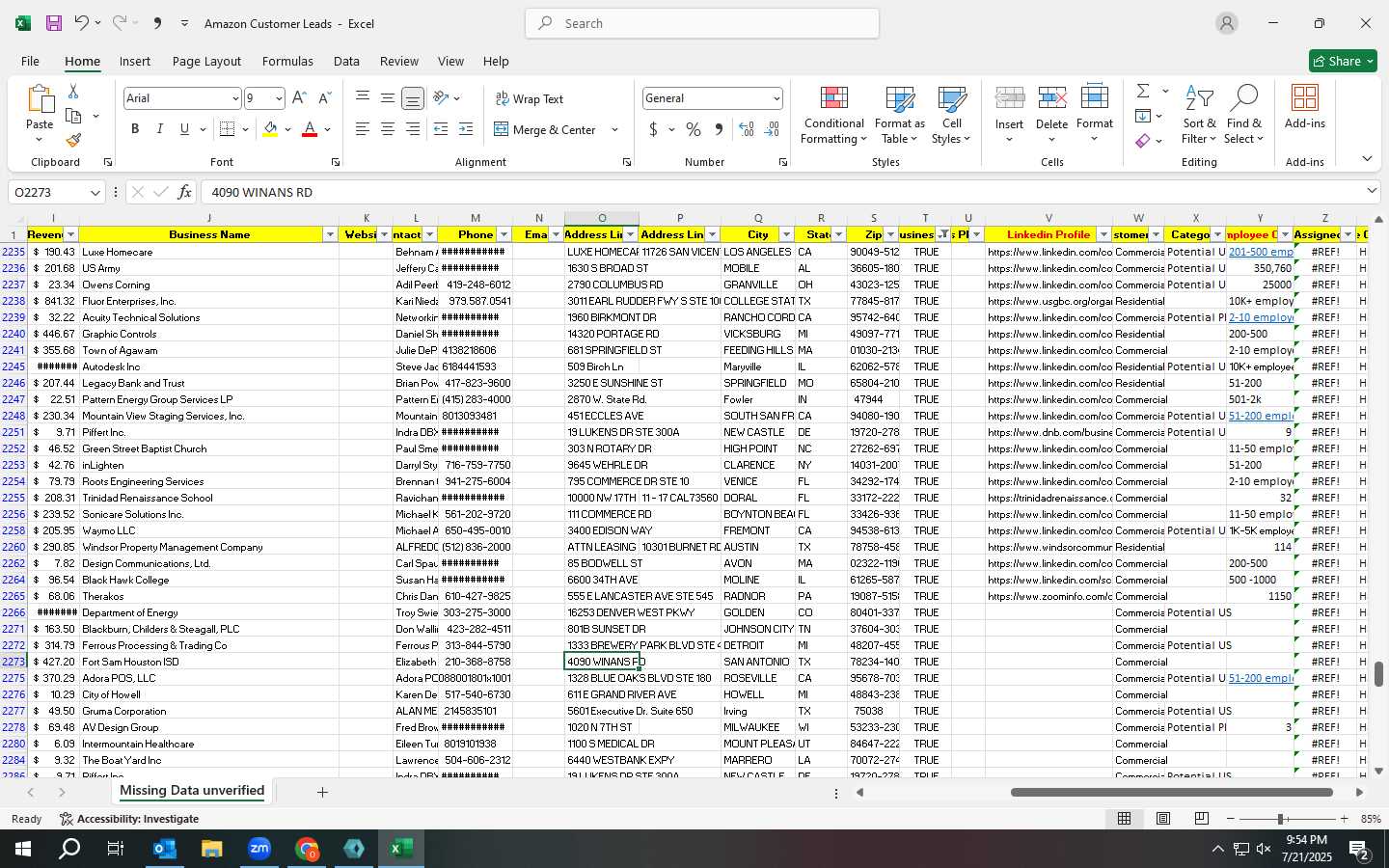The image size is (1389, 868).
Task: Open Zoom app from taskbar
Action: (259, 849)
